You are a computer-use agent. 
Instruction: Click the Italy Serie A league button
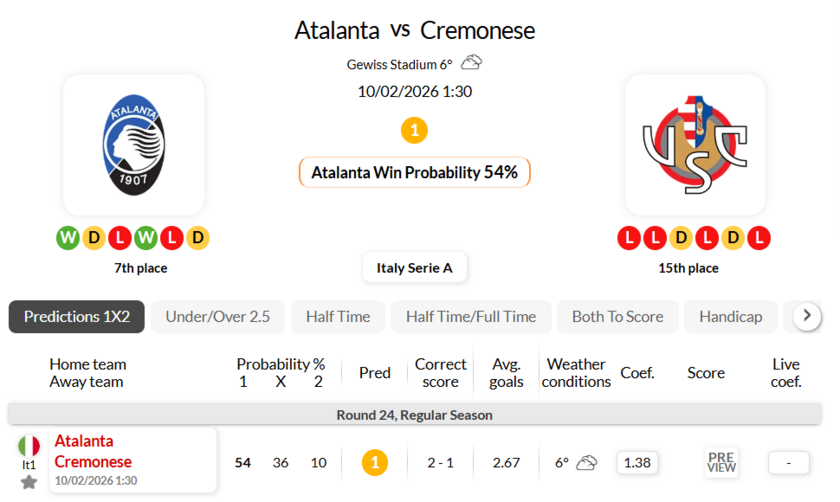414,268
